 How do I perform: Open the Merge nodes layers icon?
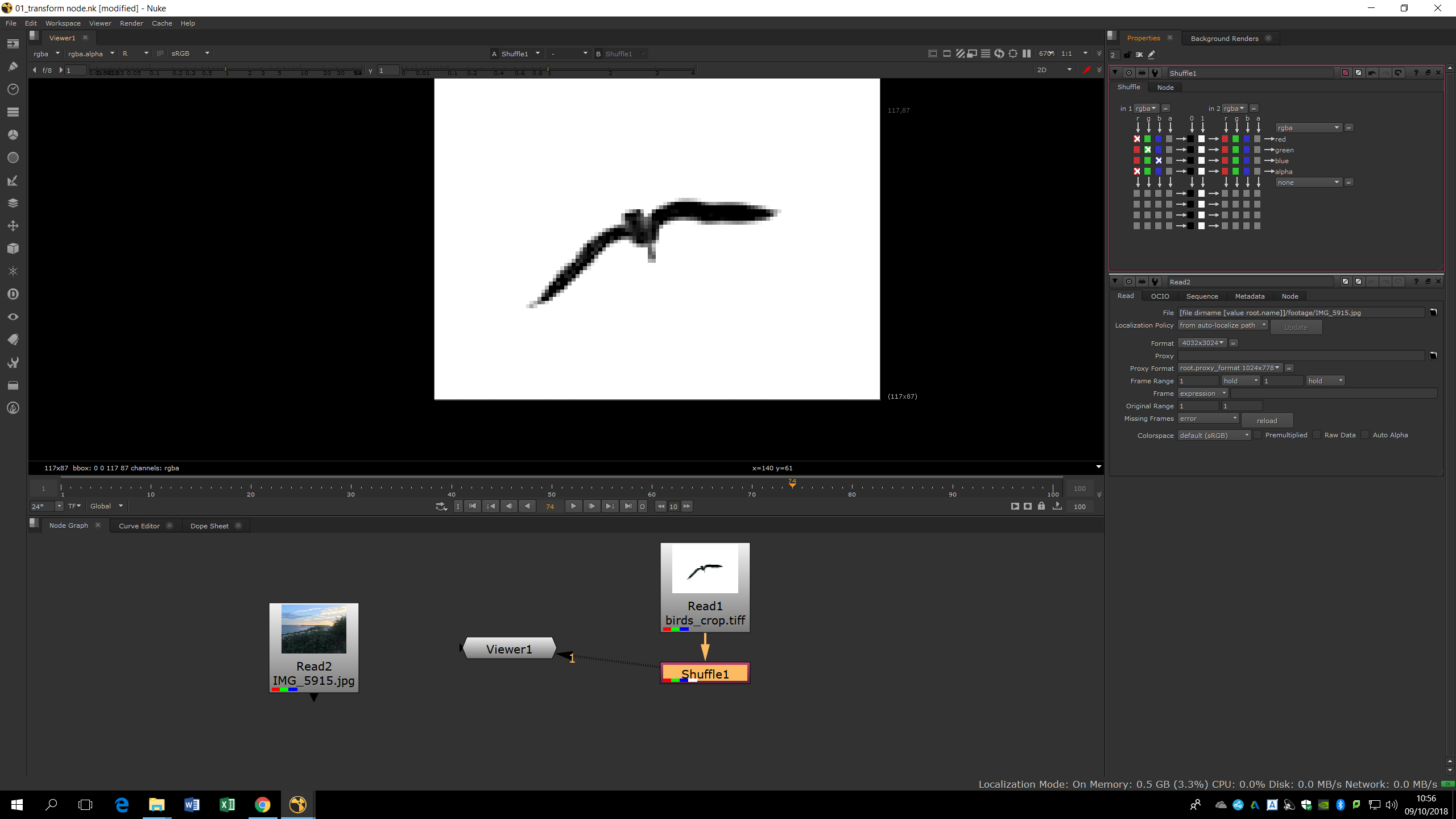[x=13, y=203]
